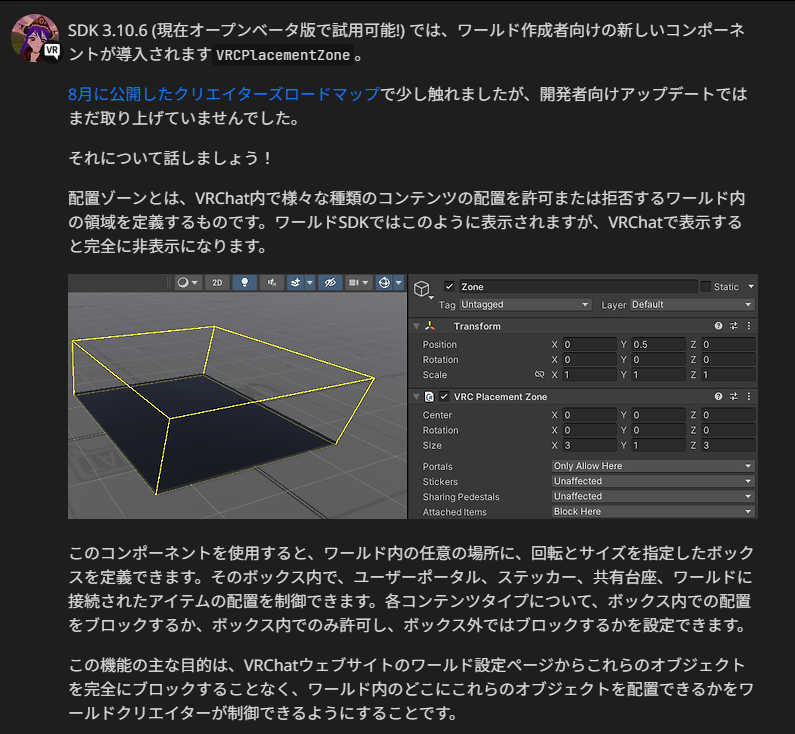Toggle scene effects icon
The width and height of the screenshot is (795, 734).
296,282
